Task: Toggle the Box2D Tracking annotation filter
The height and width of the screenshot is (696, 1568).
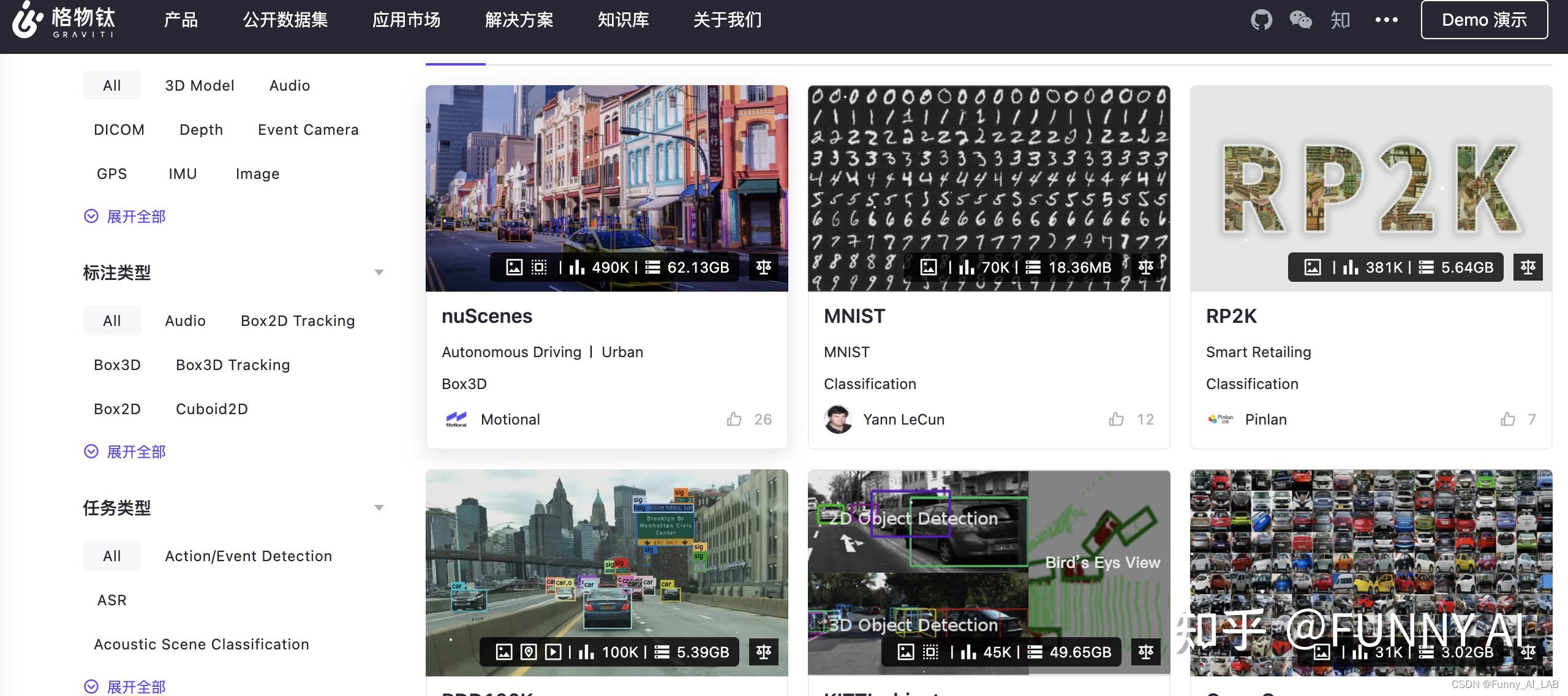Action: 298,321
